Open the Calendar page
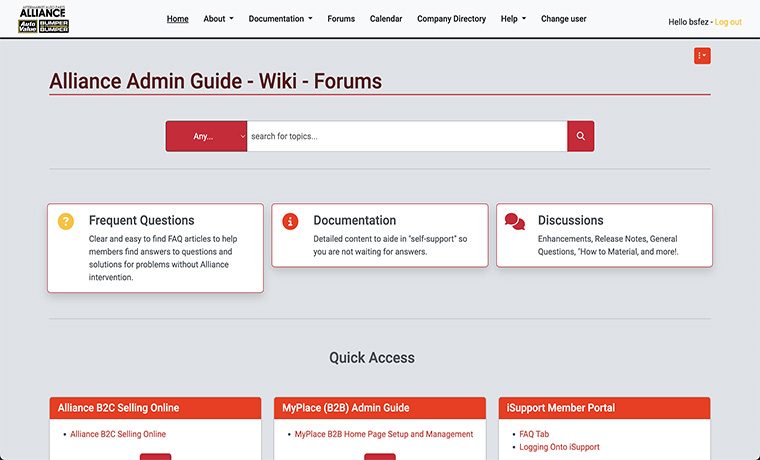760x460 pixels. pos(386,19)
